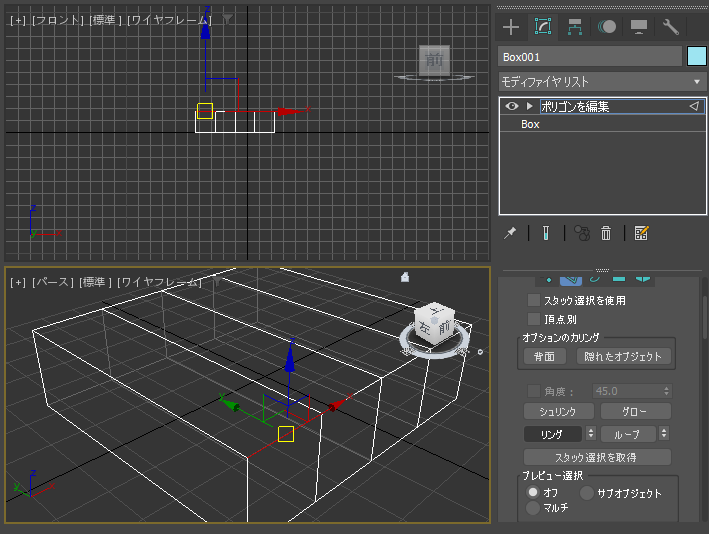
Task: Click the dotted panel divider handle above rollouts
Action: [602, 270]
